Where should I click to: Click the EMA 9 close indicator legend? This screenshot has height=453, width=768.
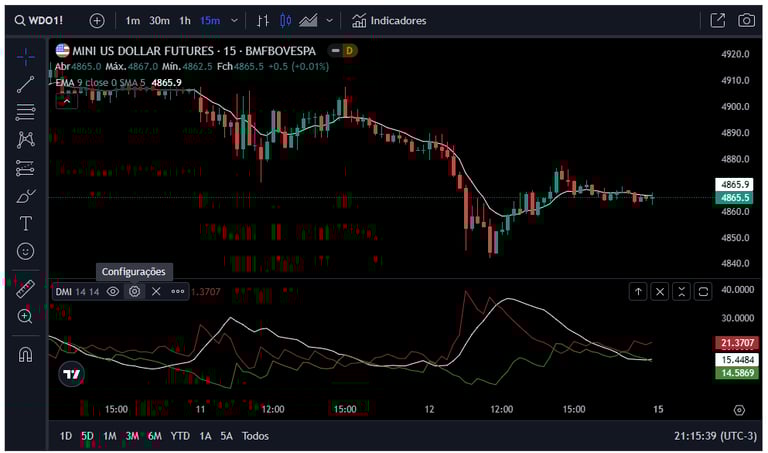click(x=100, y=83)
